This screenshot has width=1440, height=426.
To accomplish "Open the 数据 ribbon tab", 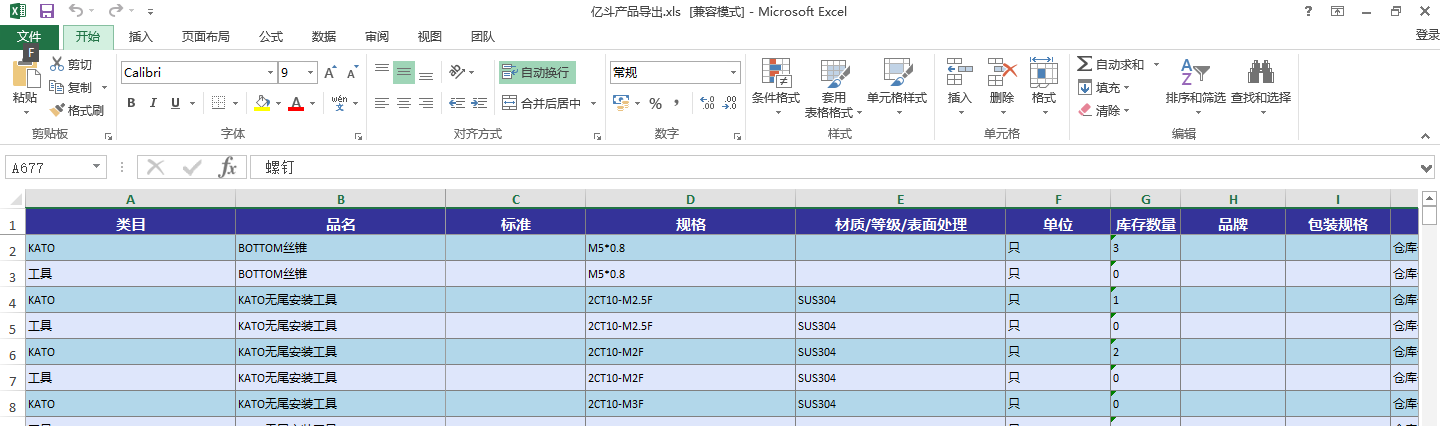I will pyautogui.click(x=324, y=37).
